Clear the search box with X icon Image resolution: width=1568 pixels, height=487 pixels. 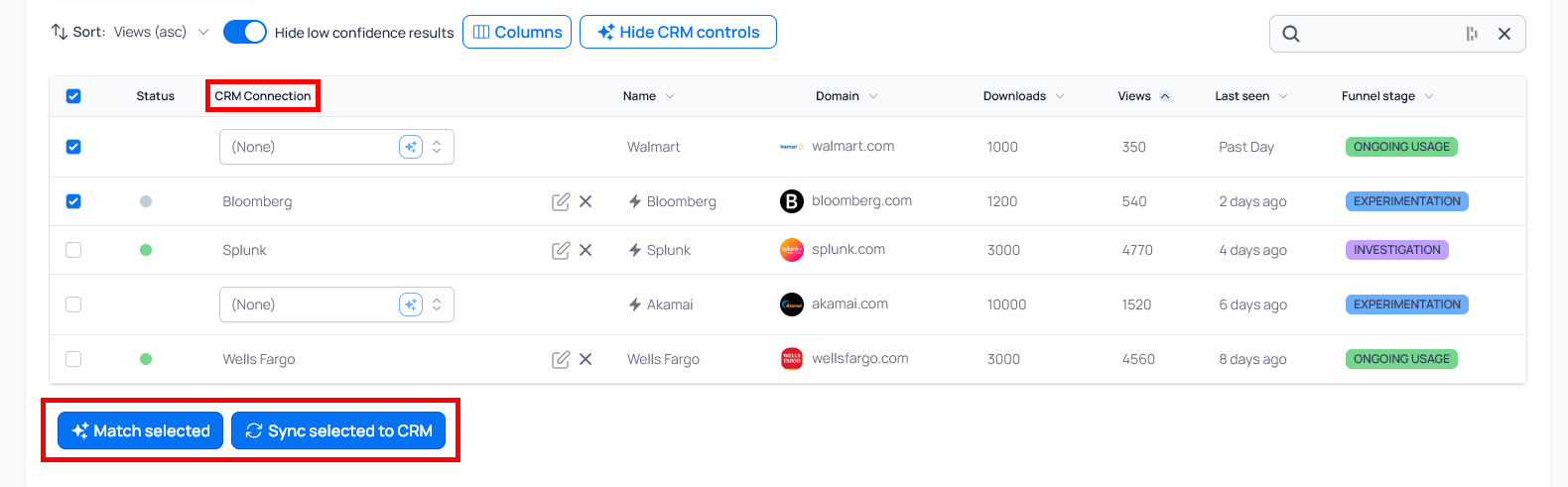pos(1504,34)
